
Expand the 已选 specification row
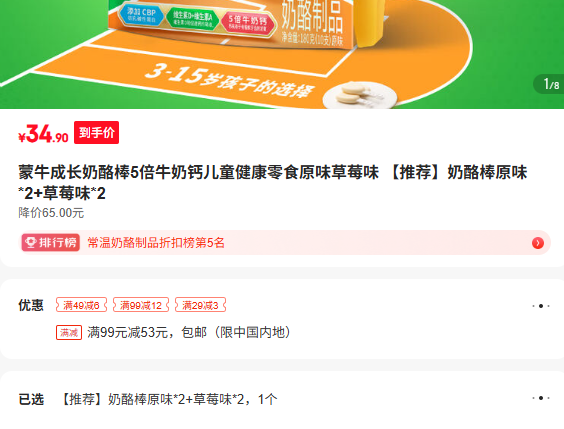click(x=284, y=399)
